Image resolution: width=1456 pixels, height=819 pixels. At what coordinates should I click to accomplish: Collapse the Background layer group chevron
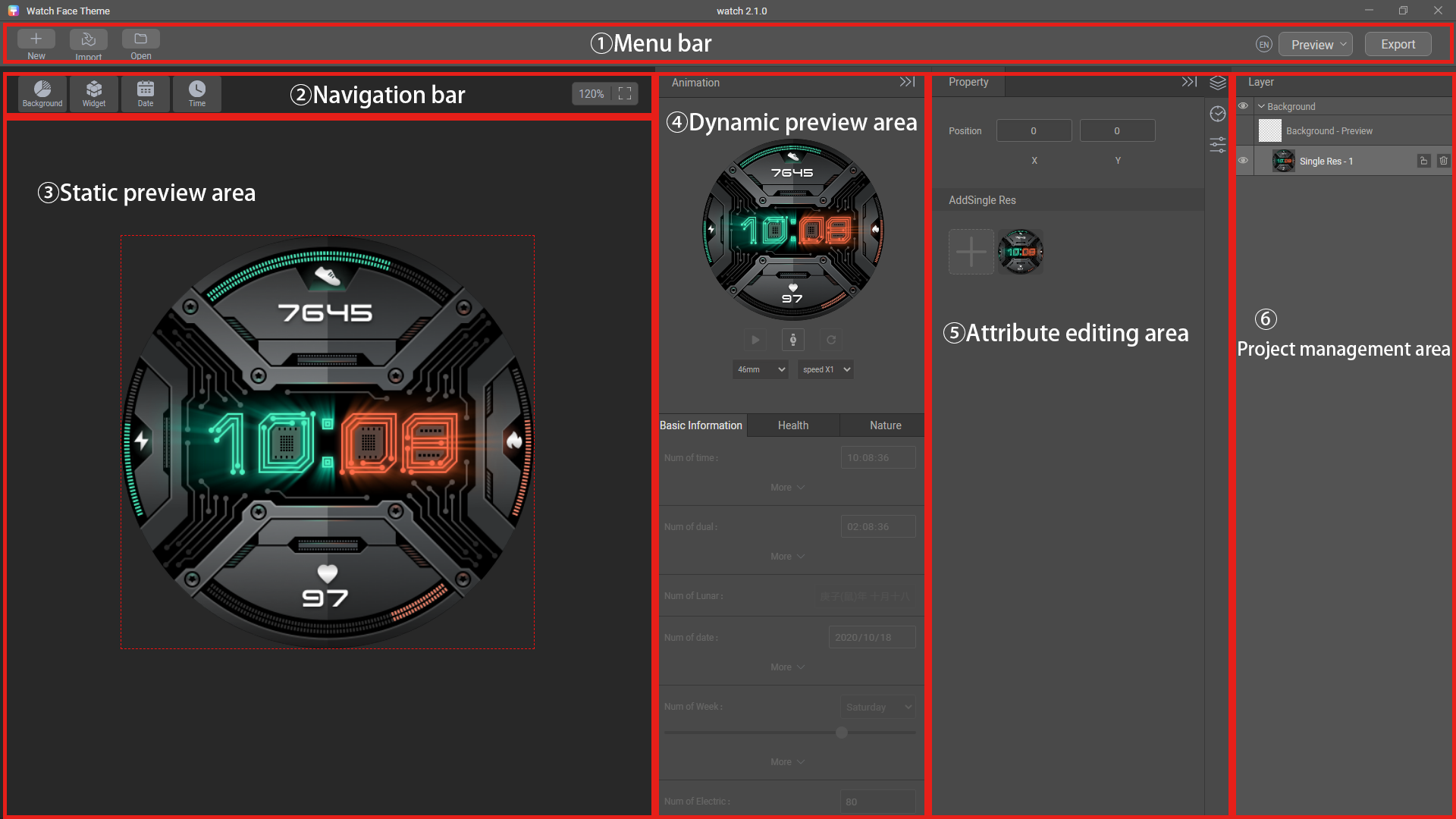[x=1262, y=107]
